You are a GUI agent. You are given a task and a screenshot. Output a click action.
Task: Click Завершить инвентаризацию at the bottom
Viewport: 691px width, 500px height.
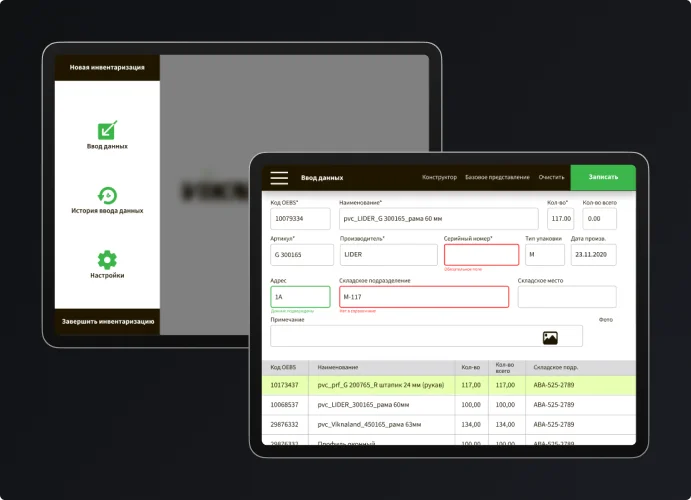point(107,321)
